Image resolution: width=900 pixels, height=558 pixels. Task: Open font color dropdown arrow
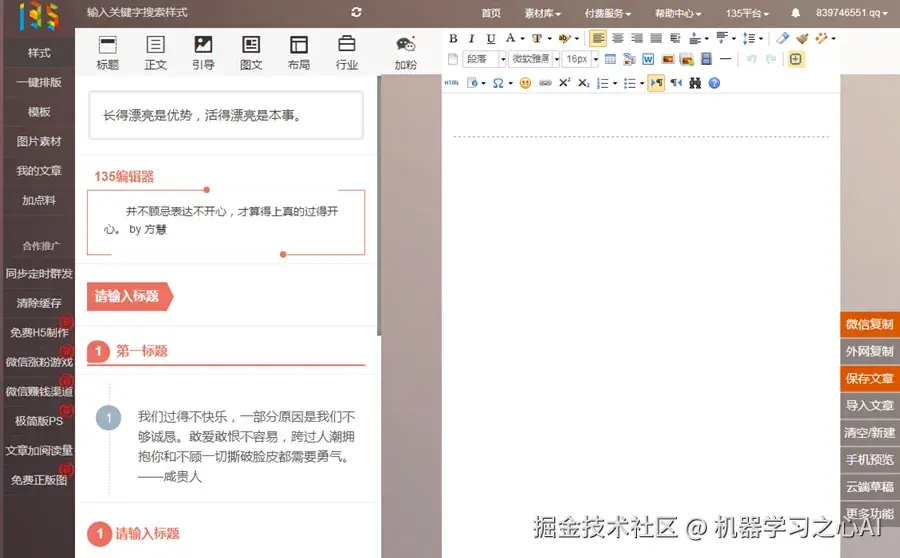(x=522, y=39)
